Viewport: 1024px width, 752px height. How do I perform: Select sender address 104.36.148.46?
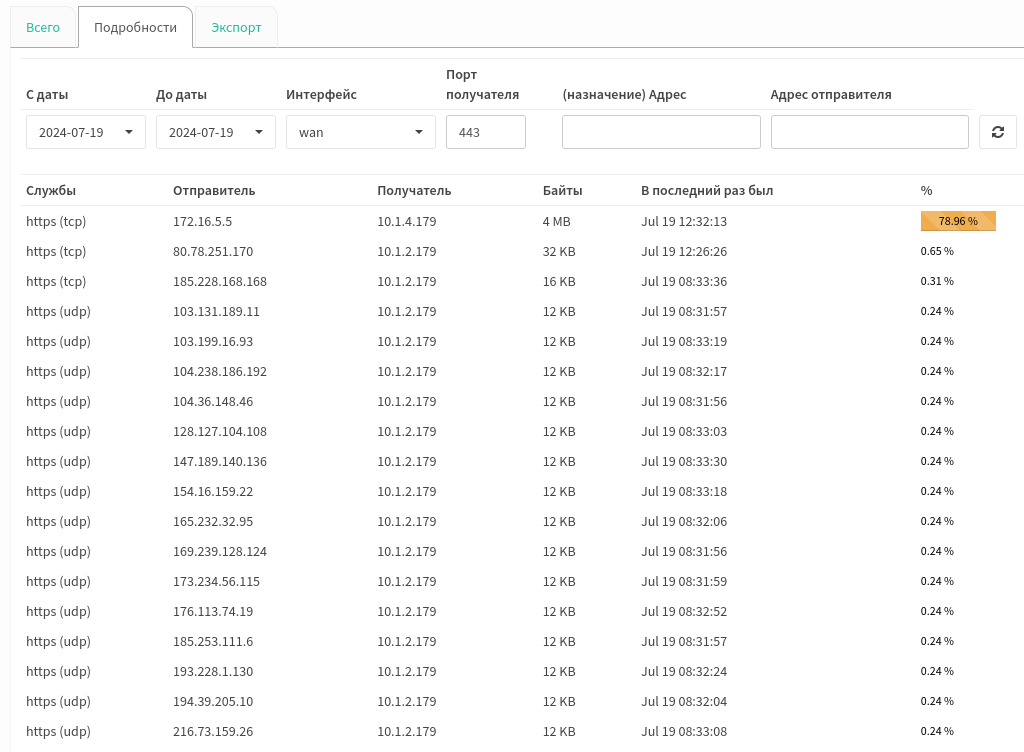click(x=213, y=401)
